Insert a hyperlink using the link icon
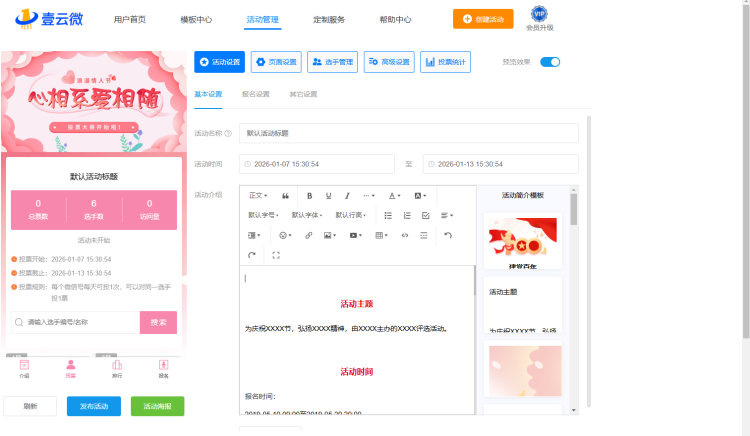 click(x=308, y=235)
